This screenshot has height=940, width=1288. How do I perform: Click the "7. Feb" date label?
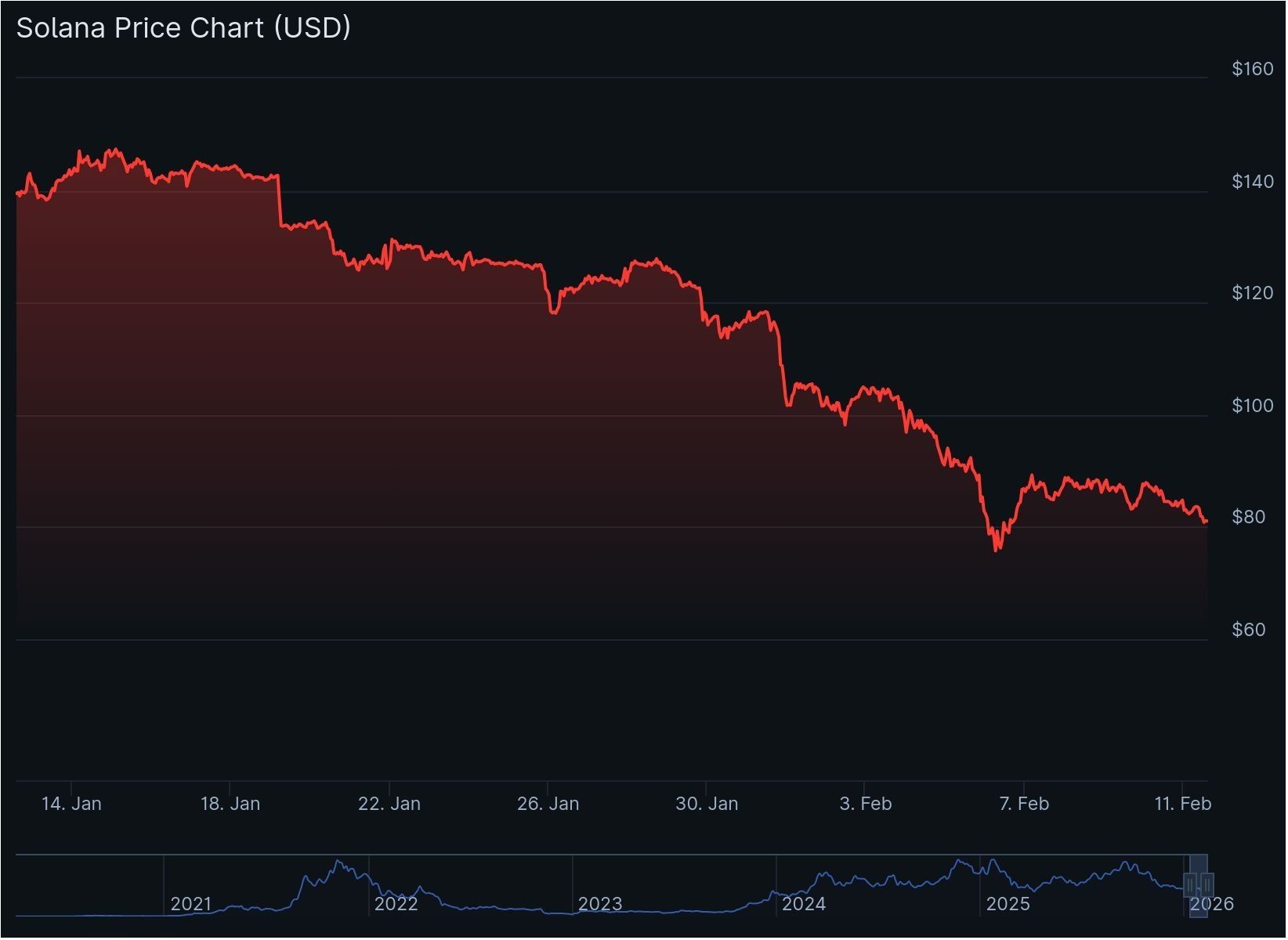(1024, 804)
